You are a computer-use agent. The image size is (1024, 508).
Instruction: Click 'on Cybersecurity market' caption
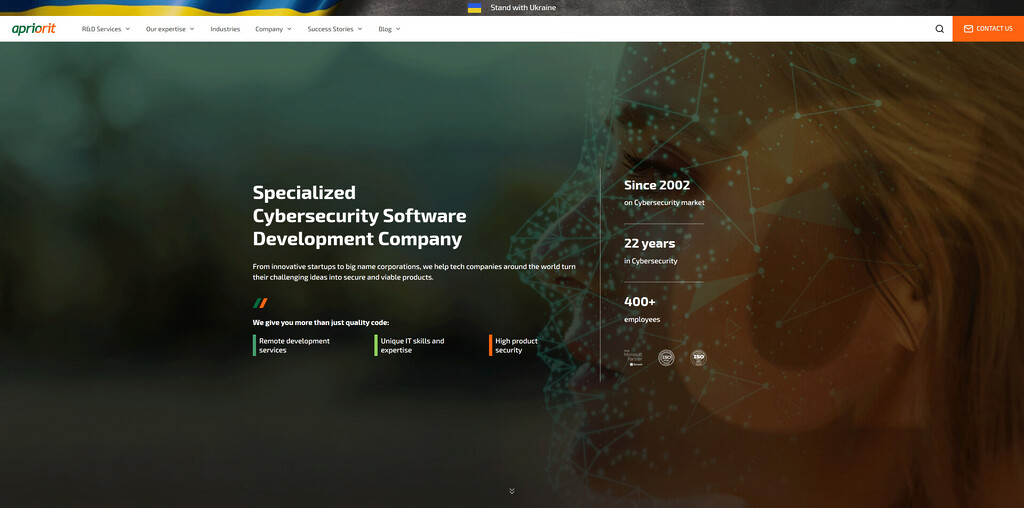664,202
